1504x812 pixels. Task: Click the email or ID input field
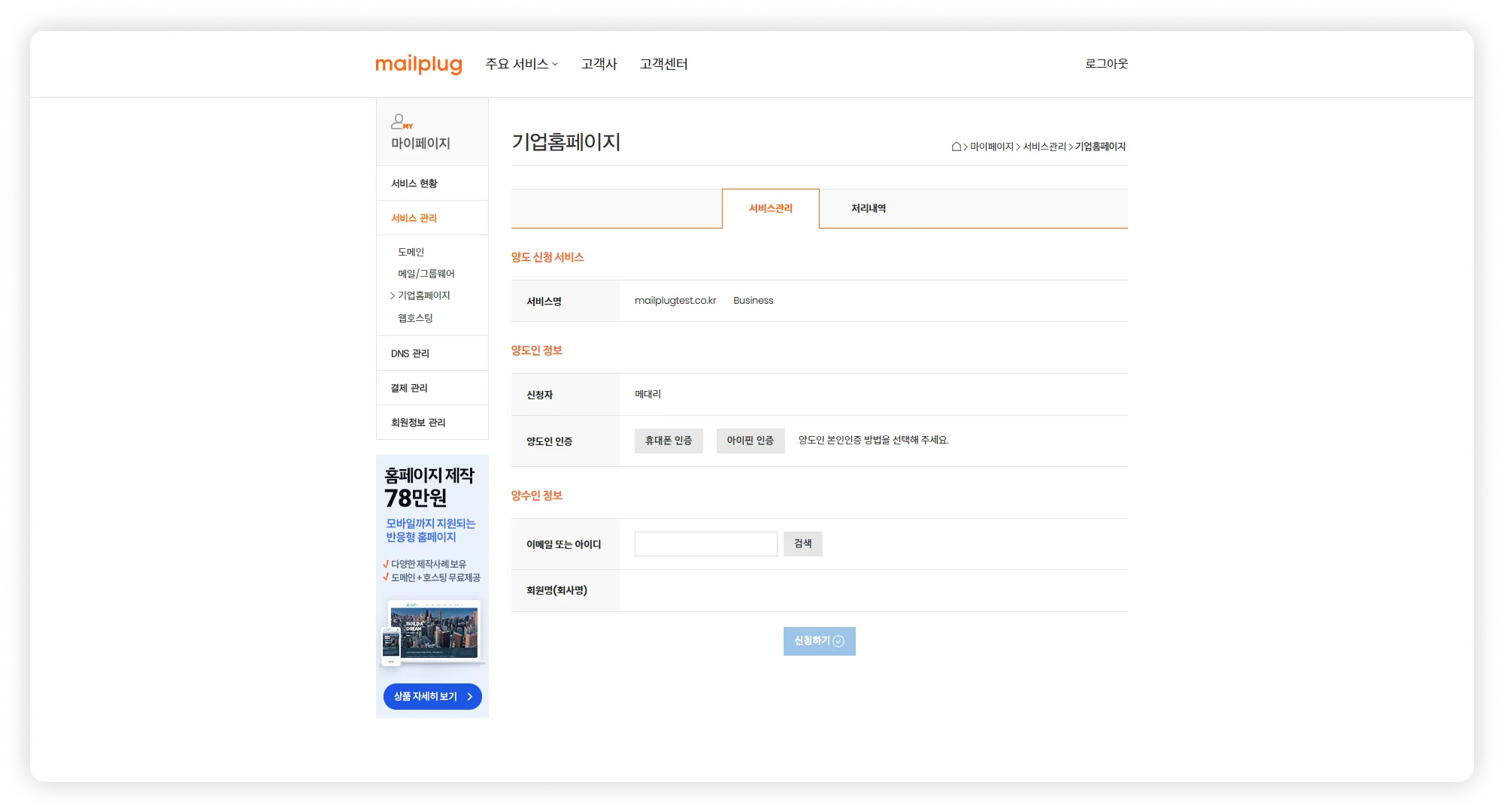705,544
